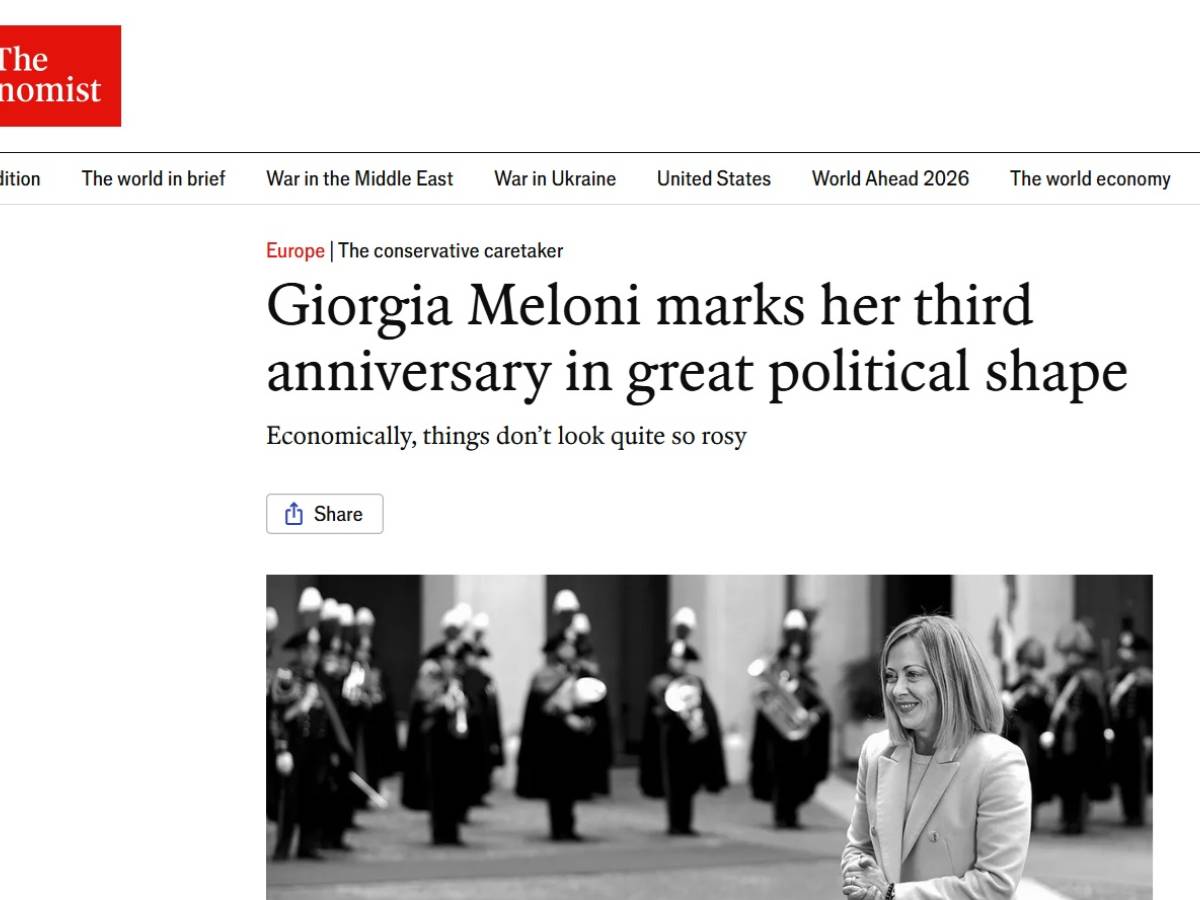
Task: Click the kicker text The conservative caretaker
Action: [x=449, y=251]
